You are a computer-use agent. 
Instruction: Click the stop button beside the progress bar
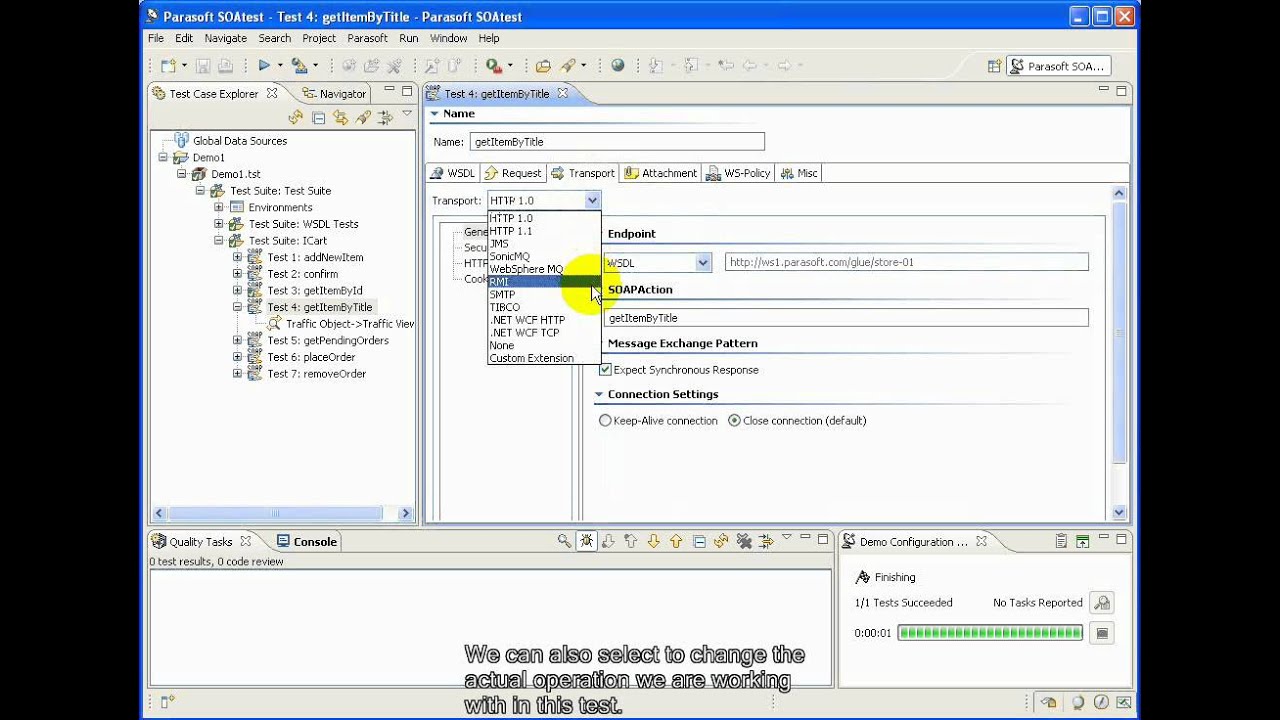click(x=1102, y=633)
